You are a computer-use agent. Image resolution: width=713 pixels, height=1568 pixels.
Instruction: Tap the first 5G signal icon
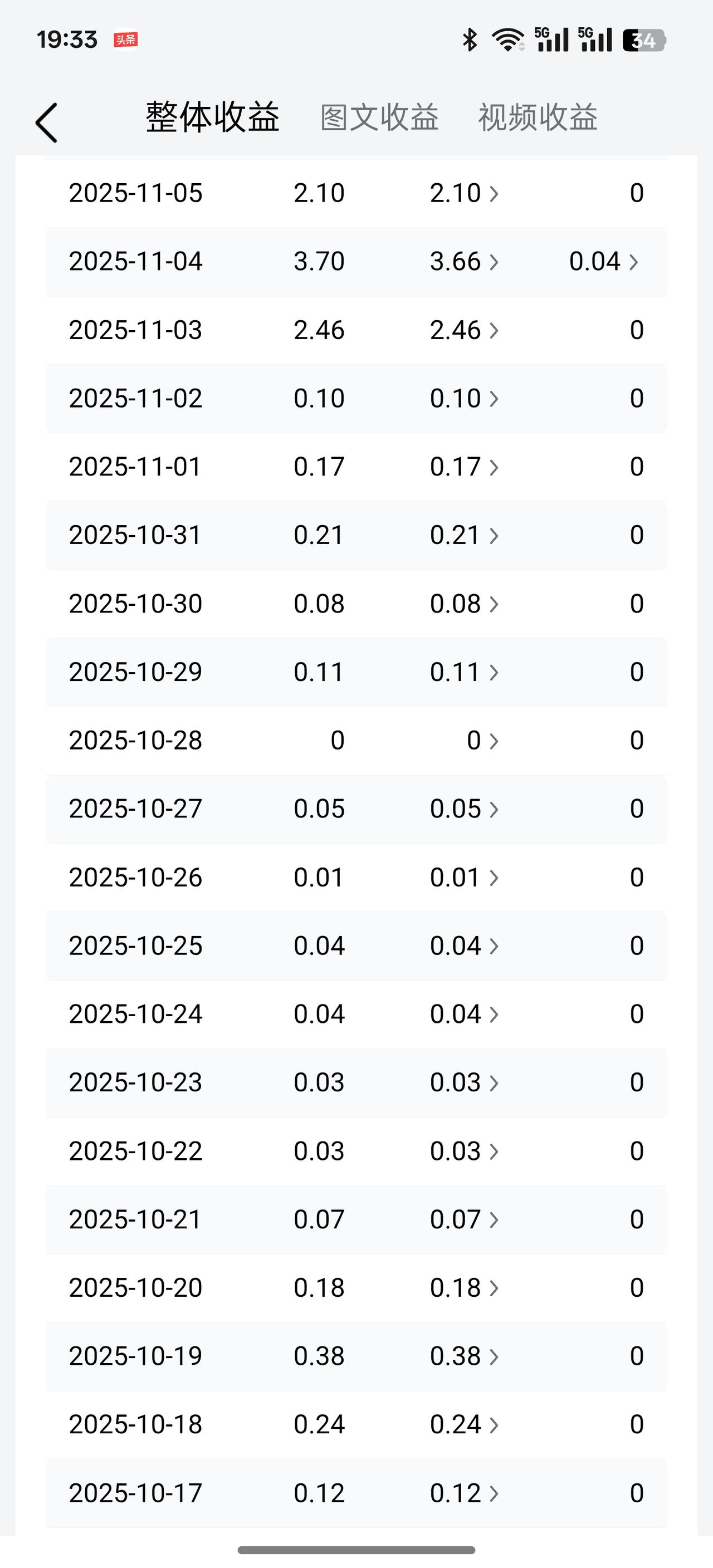pos(551,40)
